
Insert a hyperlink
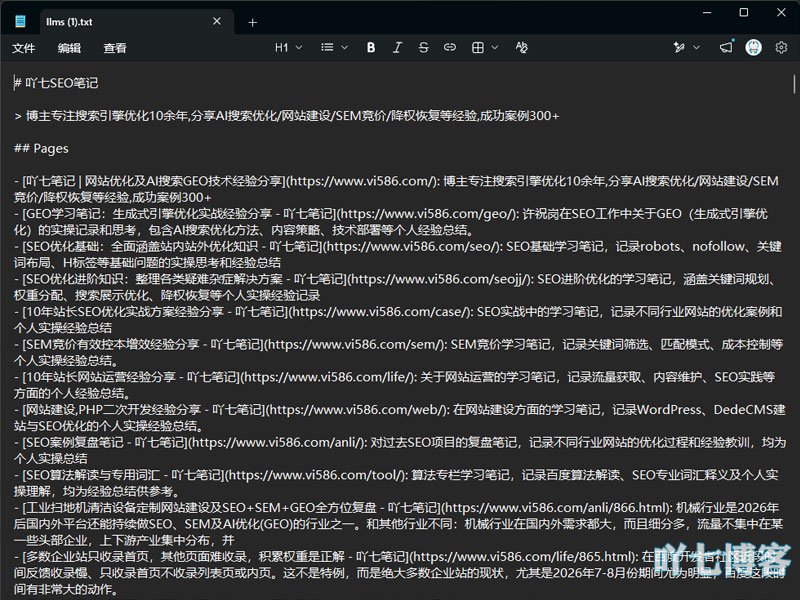point(449,47)
